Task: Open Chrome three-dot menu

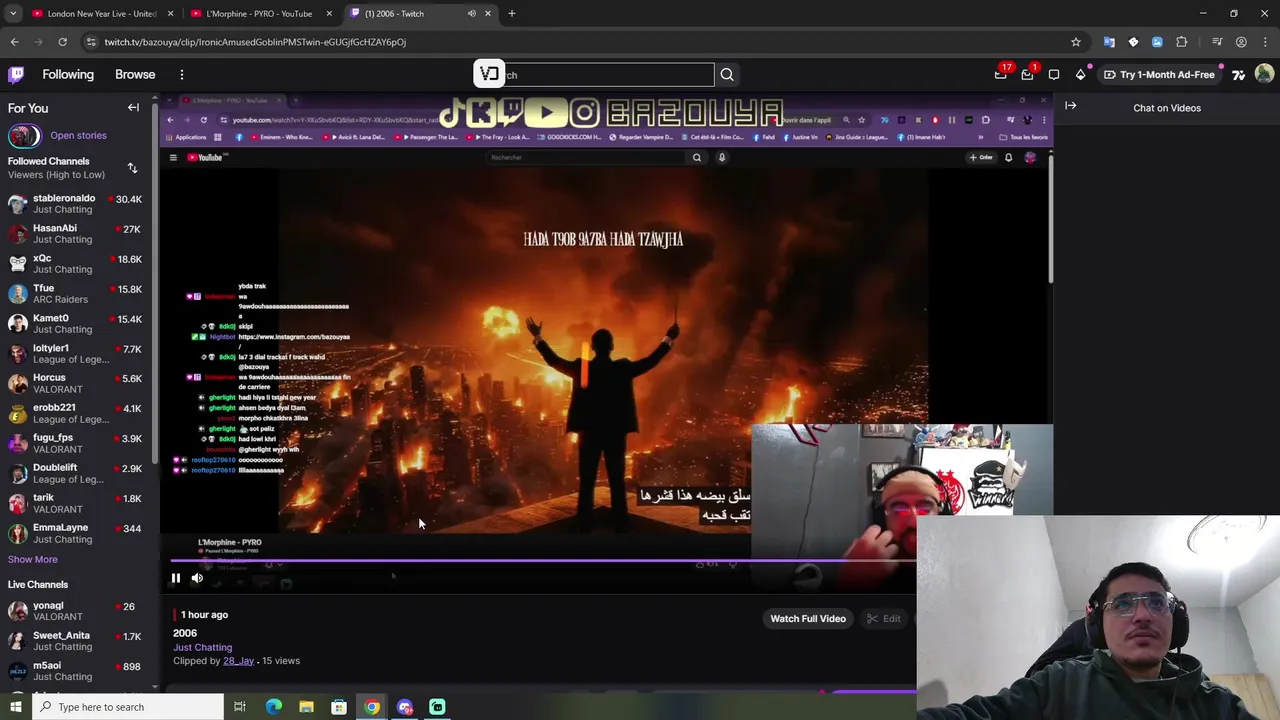Action: [1264, 42]
